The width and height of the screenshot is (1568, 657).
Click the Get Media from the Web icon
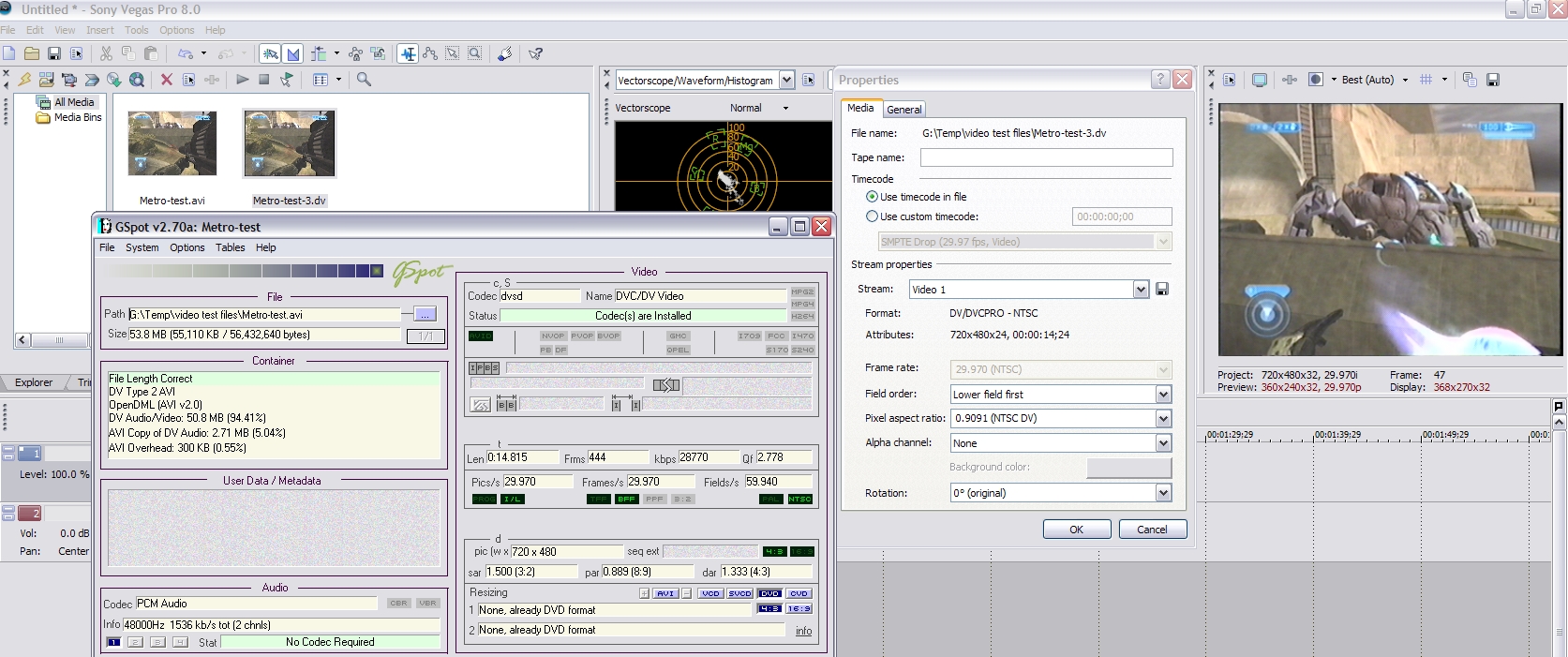click(x=137, y=80)
